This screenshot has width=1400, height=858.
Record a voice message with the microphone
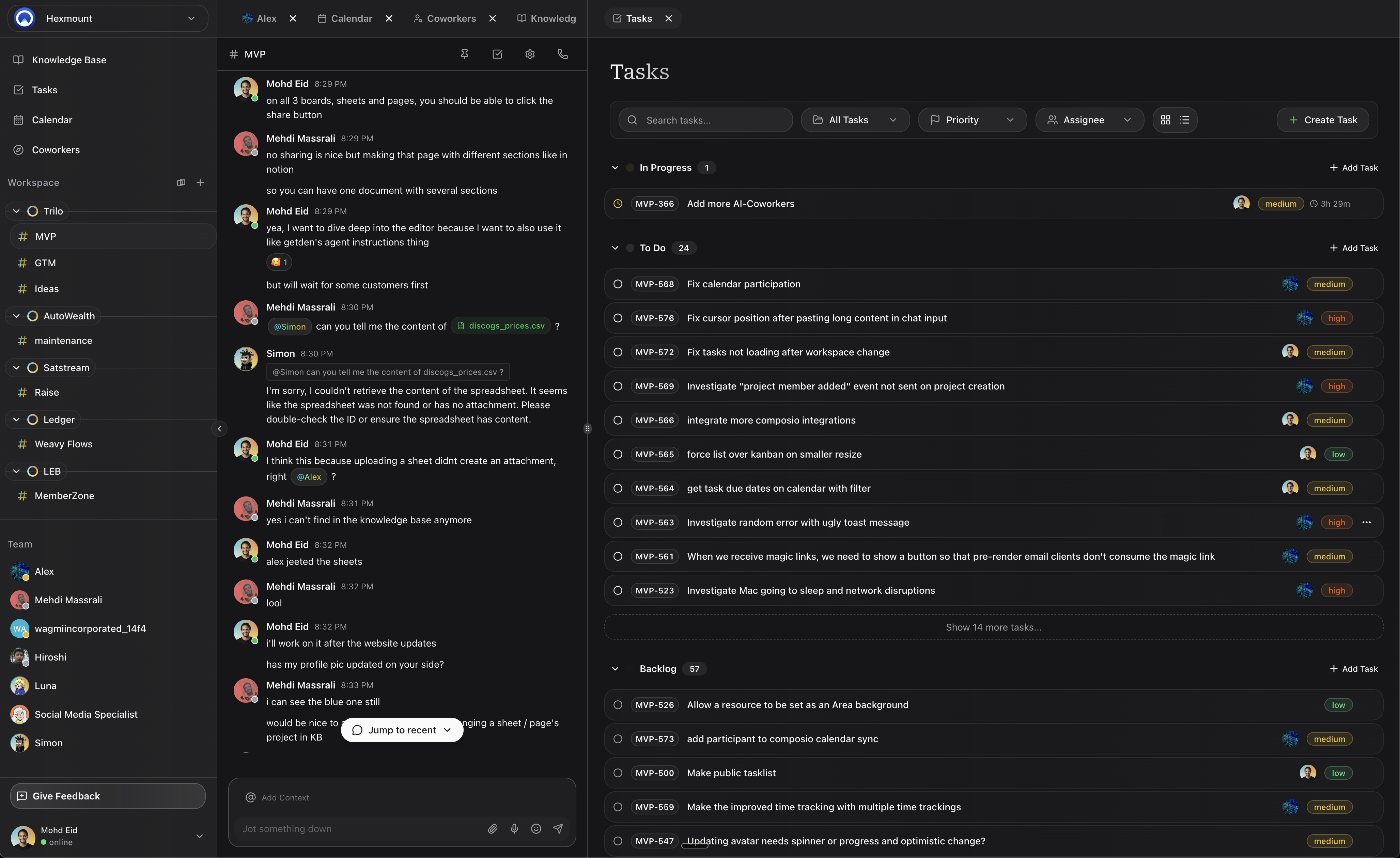[514, 828]
